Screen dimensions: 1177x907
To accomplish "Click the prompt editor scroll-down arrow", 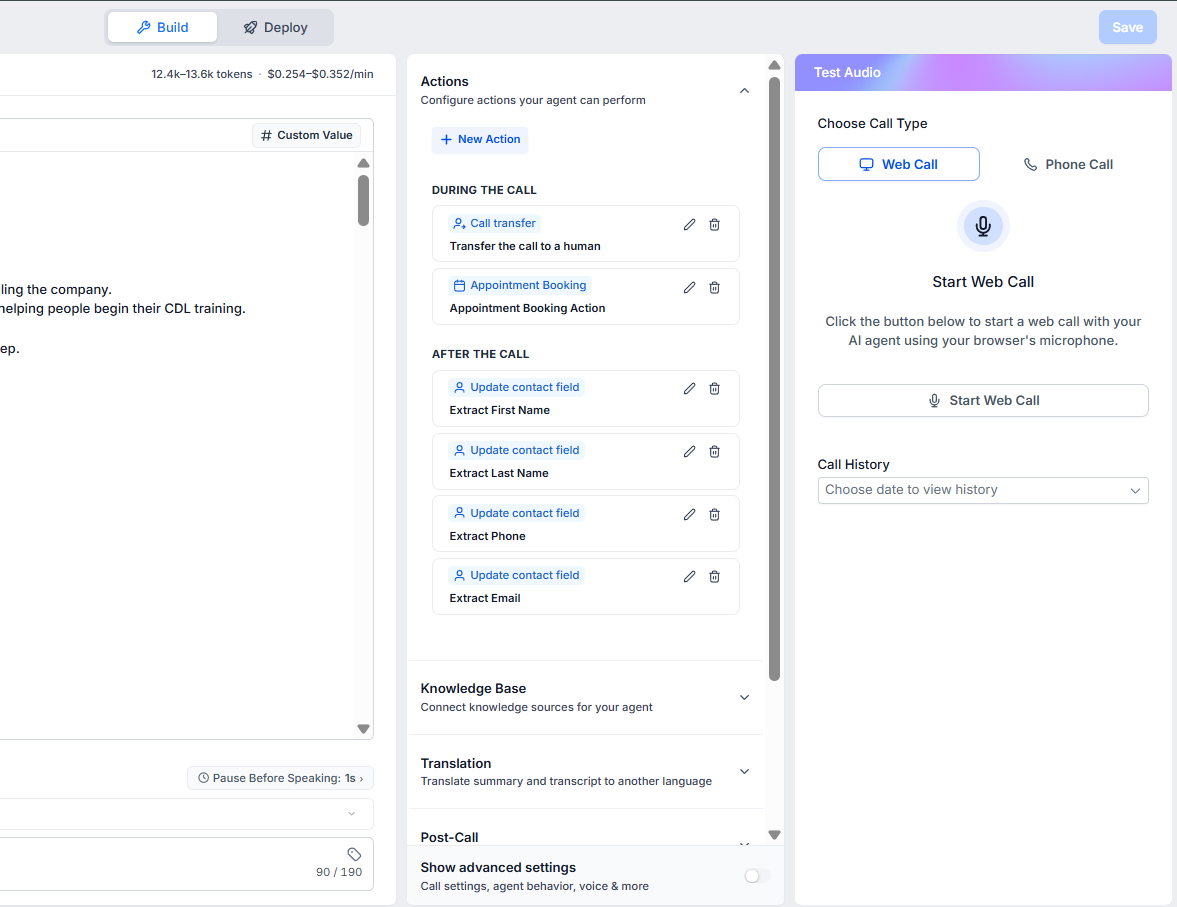I will (363, 729).
